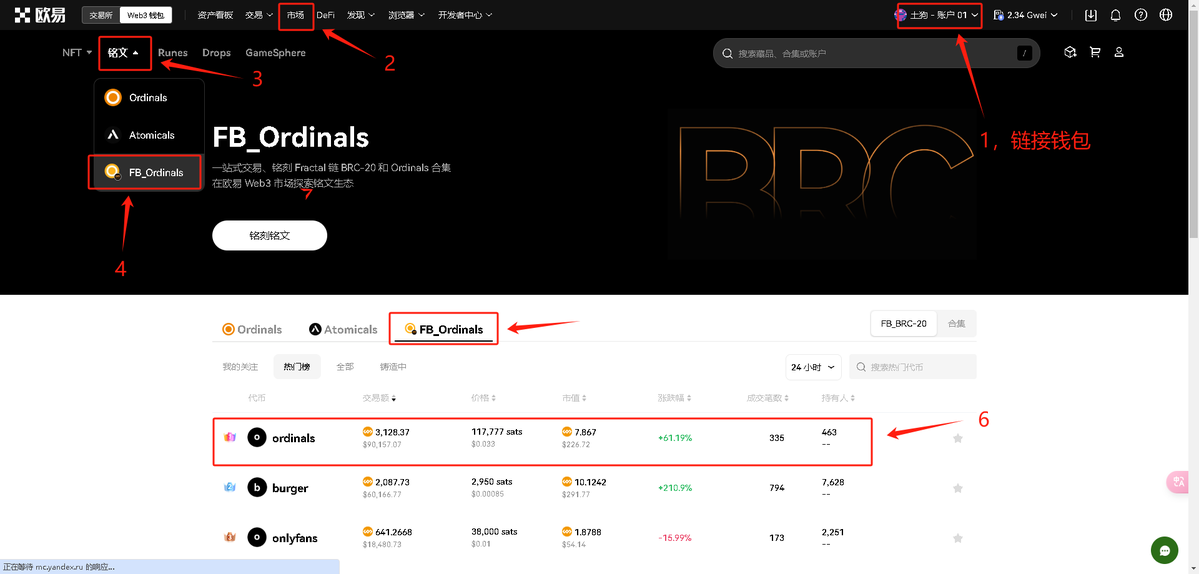
Task: Click the green chat support bubble
Action: click(x=1165, y=550)
